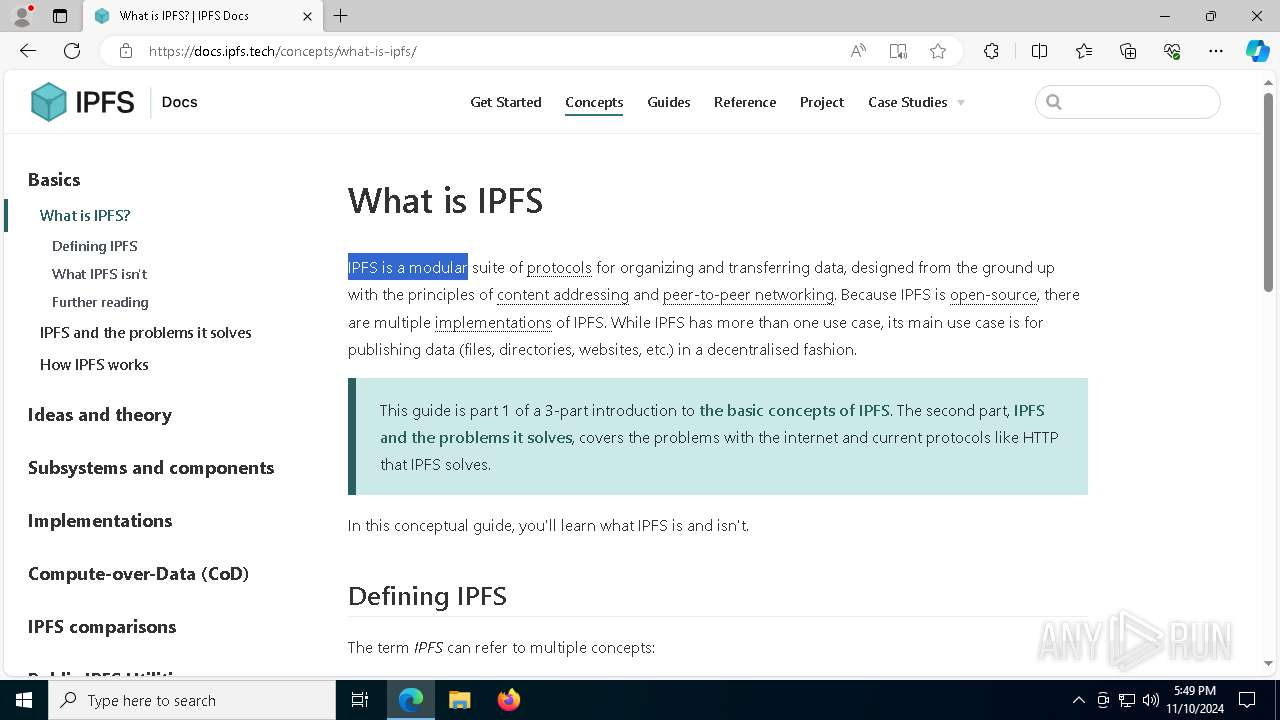Focus the docs search field
This screenshot has width=1280, height=720.
pos(1128,102)
